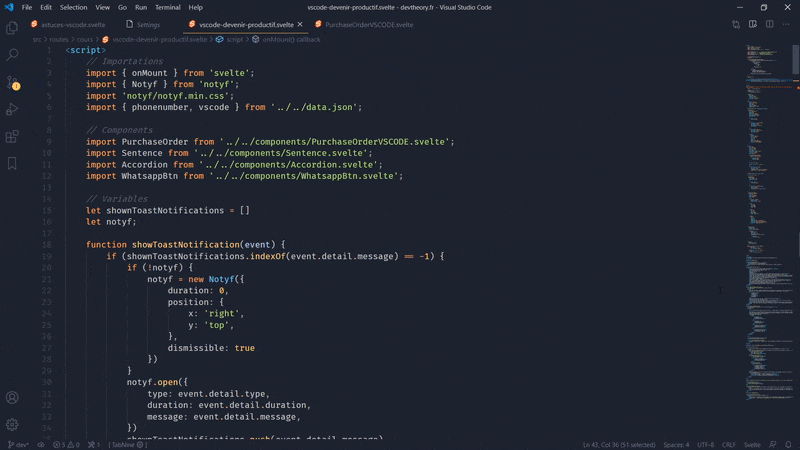The height and width of the screenshot is (450, 800).
Task: Click the feedback icon in status bar
Action: pyautogui.click(x=772, y=445)
